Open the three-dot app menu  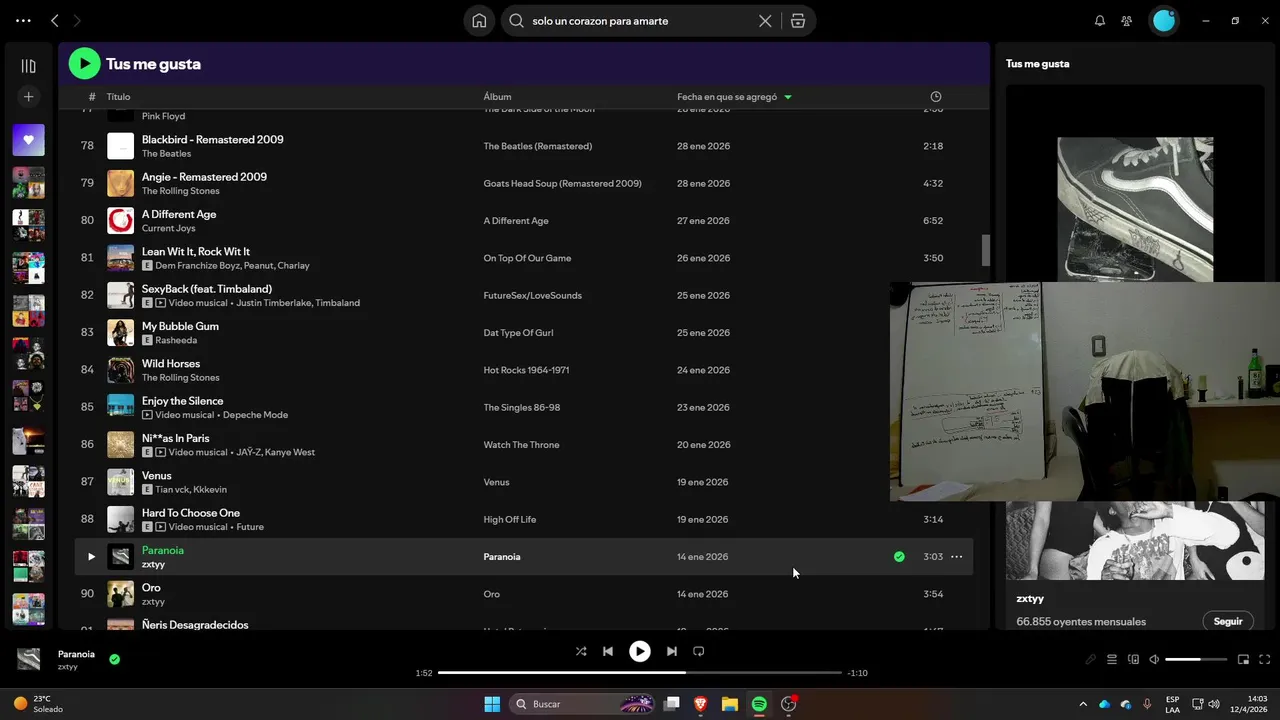point(24,21)
